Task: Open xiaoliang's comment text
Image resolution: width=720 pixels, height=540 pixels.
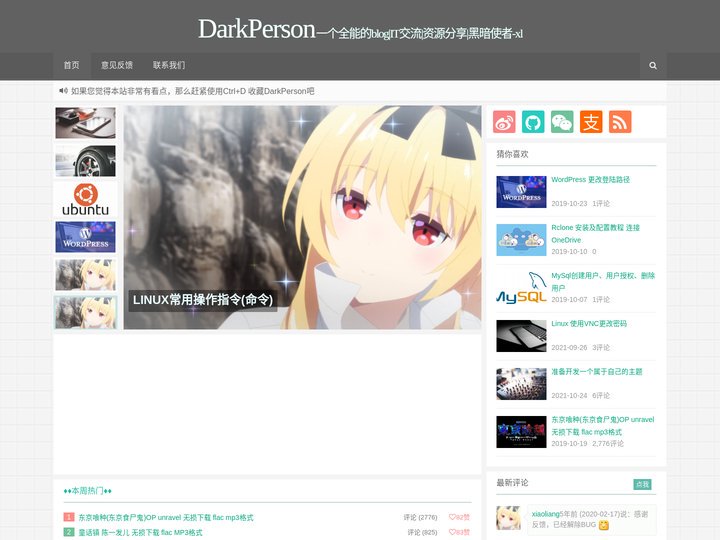Action: 590,519
